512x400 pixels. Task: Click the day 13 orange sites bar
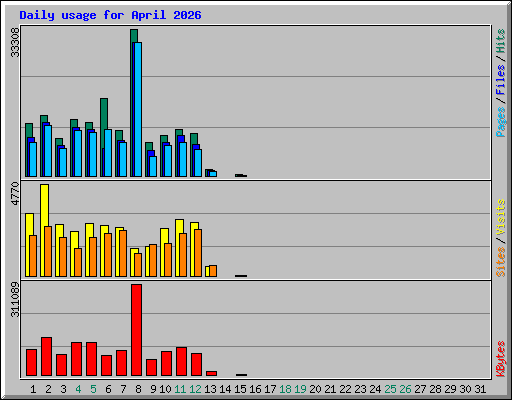point(213,271)
